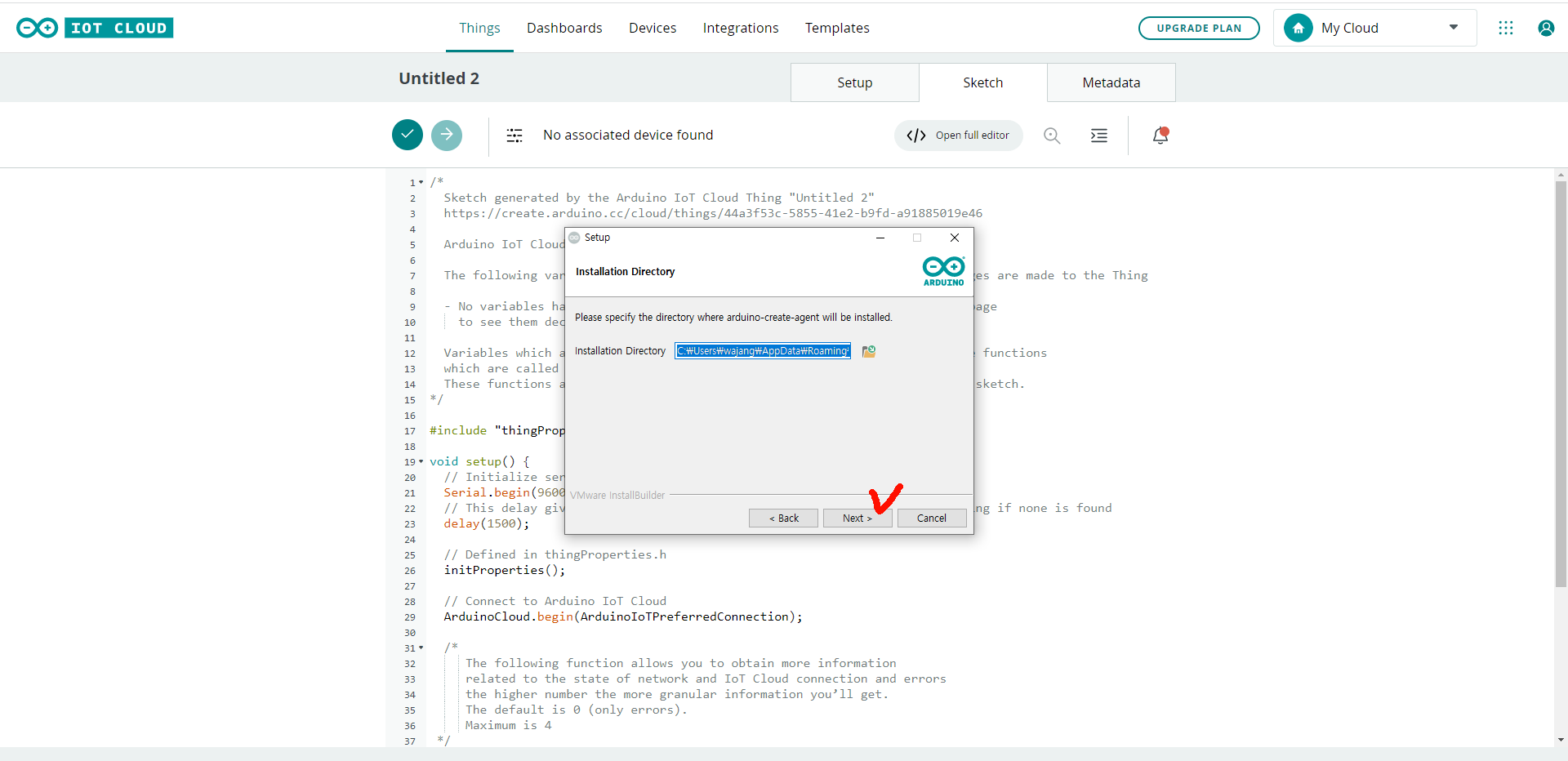
Task: Click the Arduino logo in Setup dialog
Action: 943,271
